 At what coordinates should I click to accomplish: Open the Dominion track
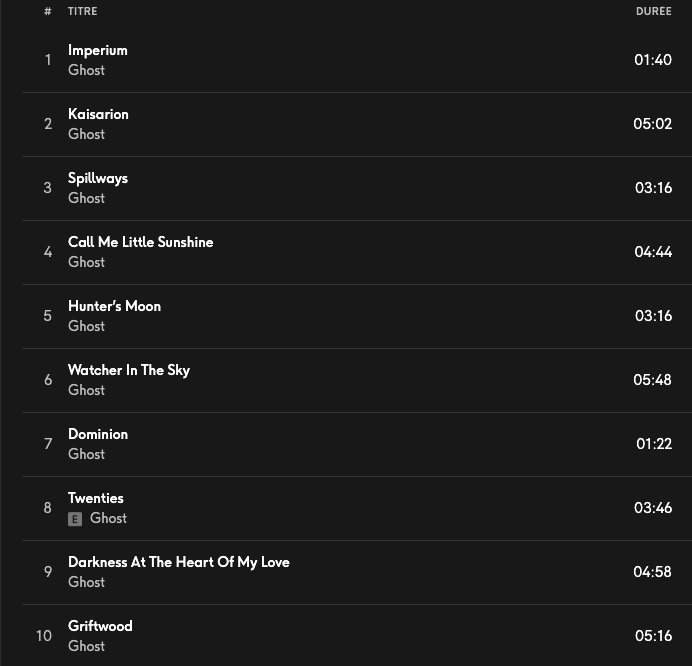[x=98, y=434]
